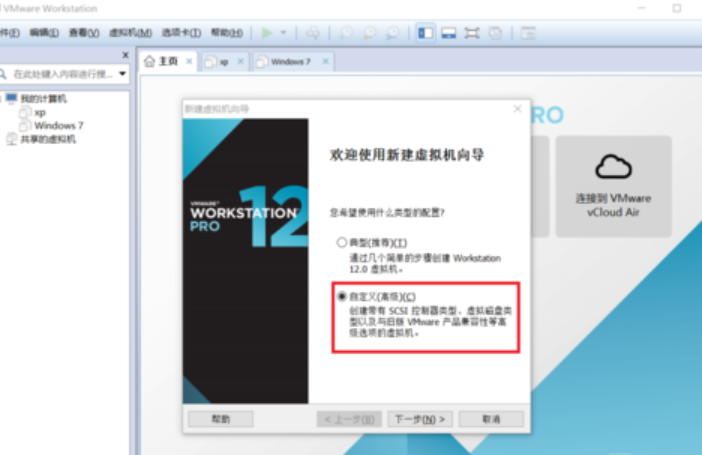Click the 帮助 button in wizard
The width and height of the screenshot is (702, 455).
pyautogui.click(x=221, y=419)
